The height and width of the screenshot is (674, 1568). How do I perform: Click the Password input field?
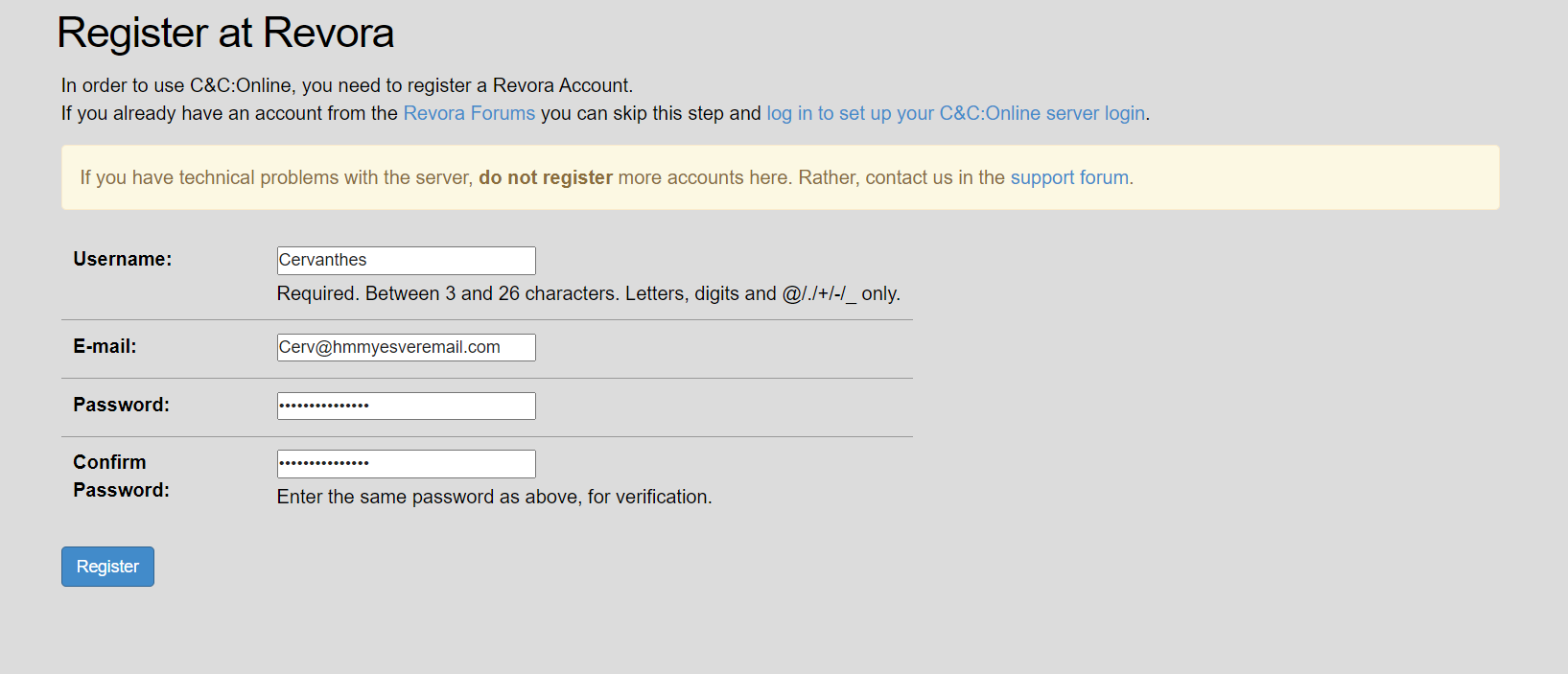[x=406, y=406]
